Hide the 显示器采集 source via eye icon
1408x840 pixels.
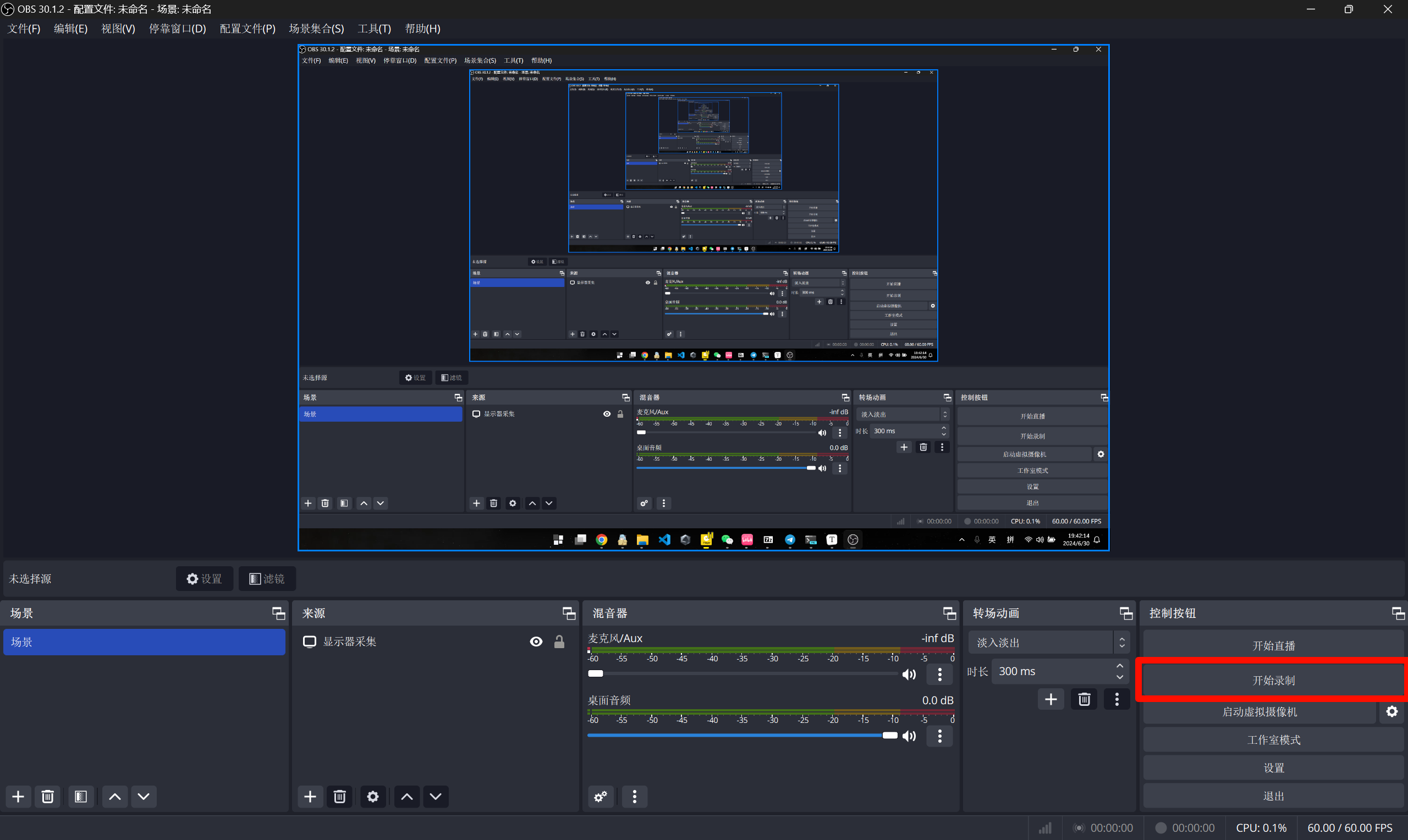coord(536,642)
